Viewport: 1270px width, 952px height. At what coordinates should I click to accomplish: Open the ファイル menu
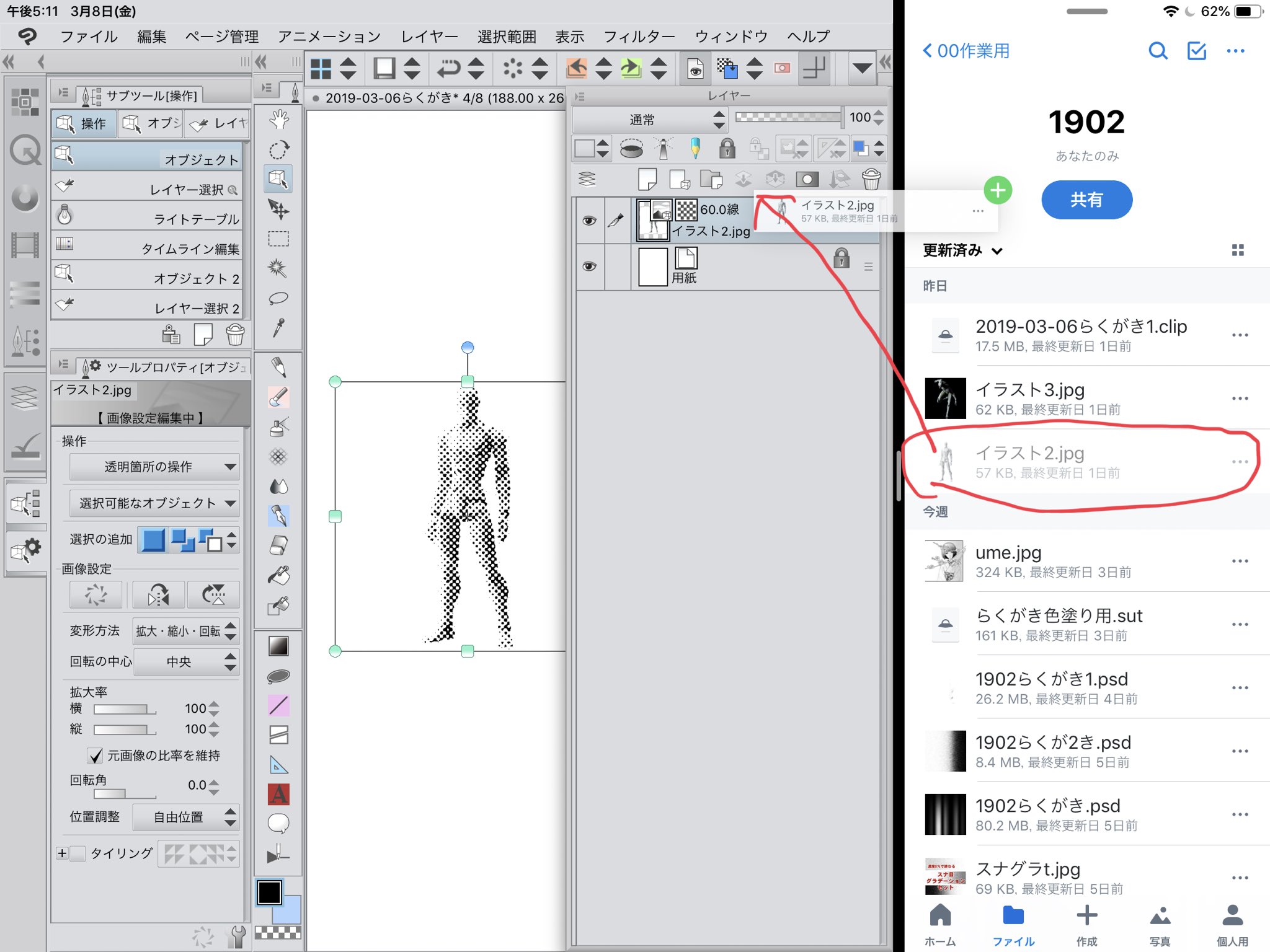tap(89, 37)
